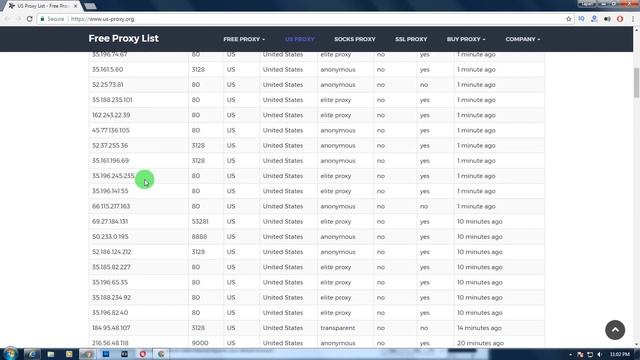Screen dimensions: 640x360
Task: Bookmark this page with the star icon
Action: click(x=569, y=19)
